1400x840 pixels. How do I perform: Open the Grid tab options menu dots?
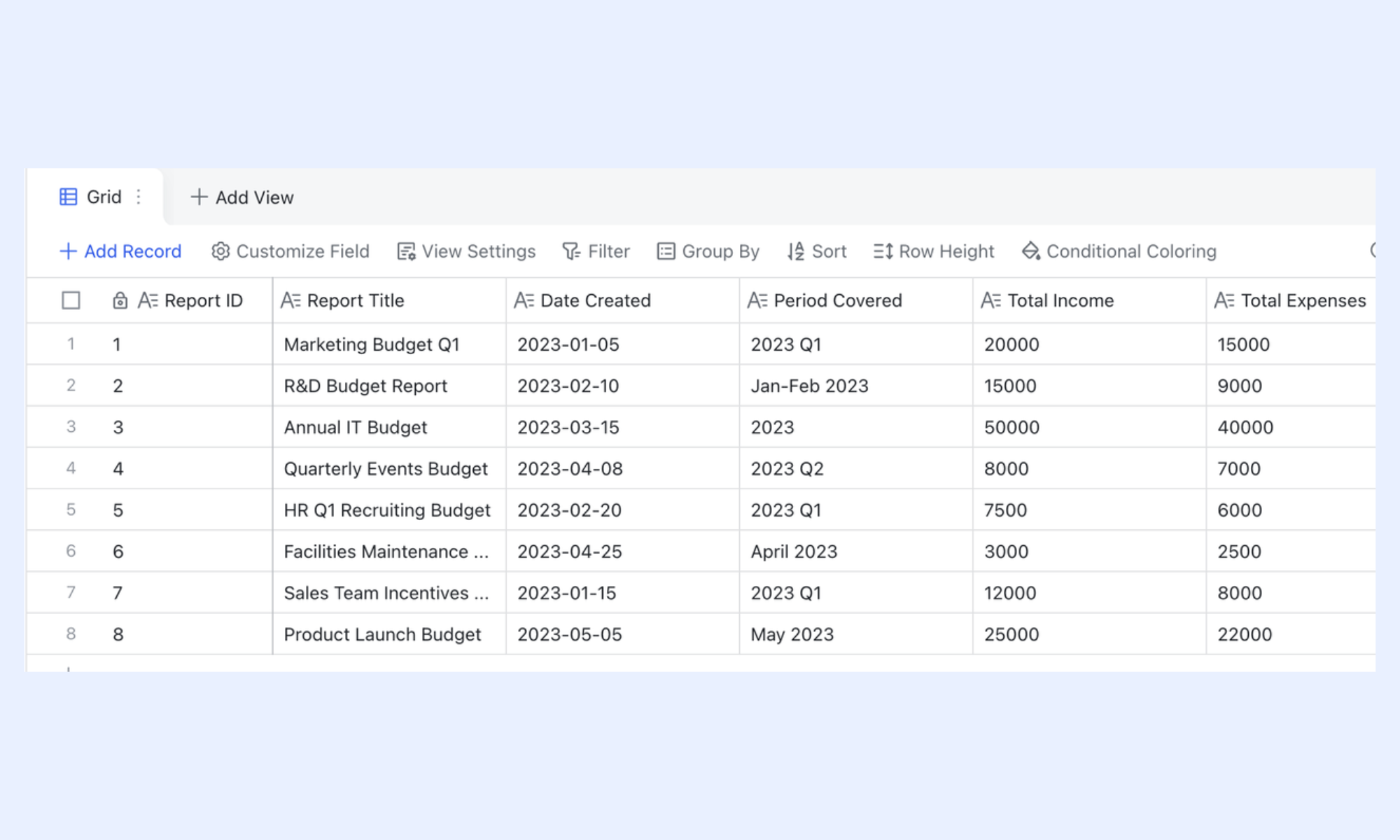point(139,197)
